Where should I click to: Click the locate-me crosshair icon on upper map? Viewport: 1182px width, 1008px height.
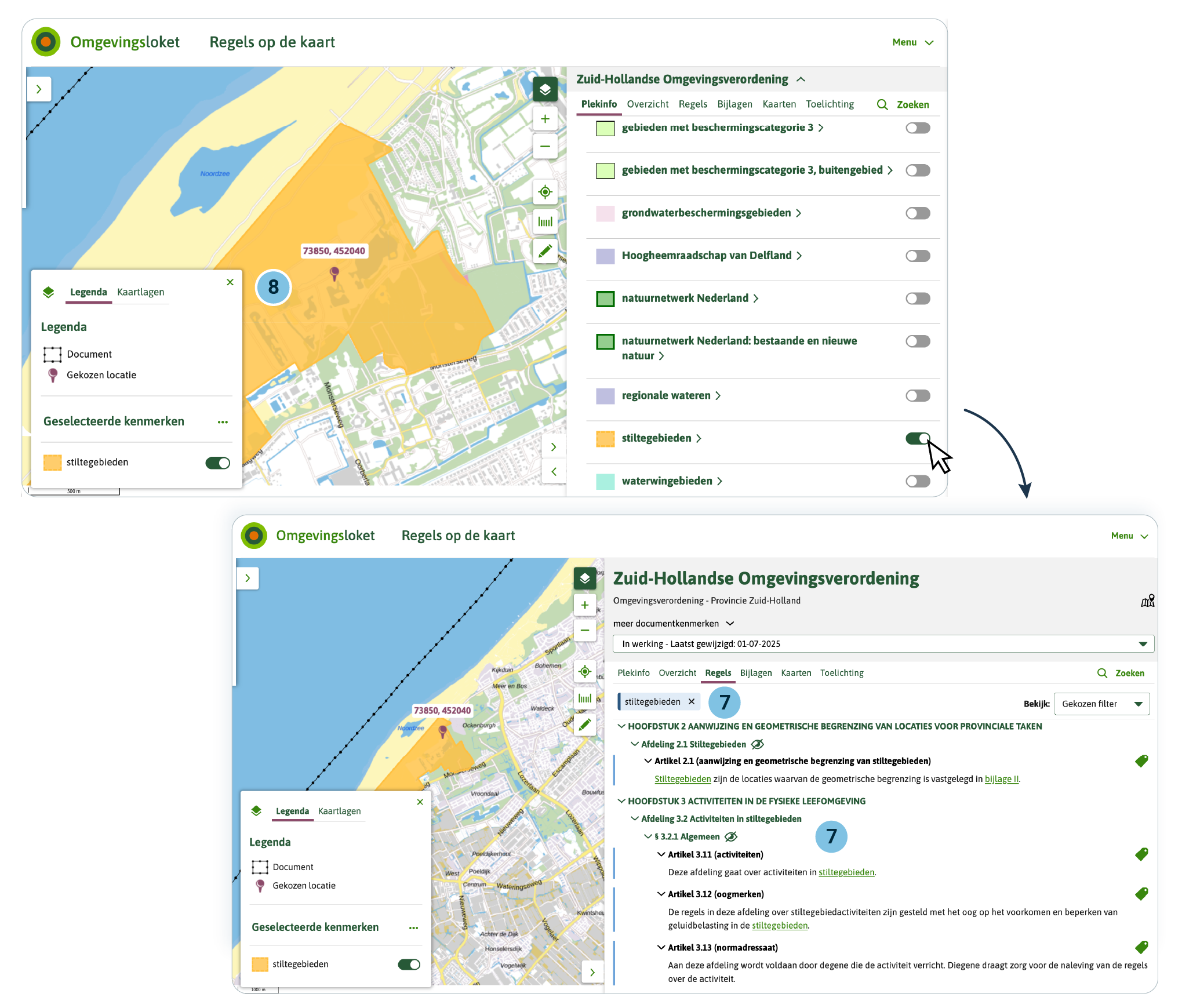pyautogui.click(x=545, y=192)
